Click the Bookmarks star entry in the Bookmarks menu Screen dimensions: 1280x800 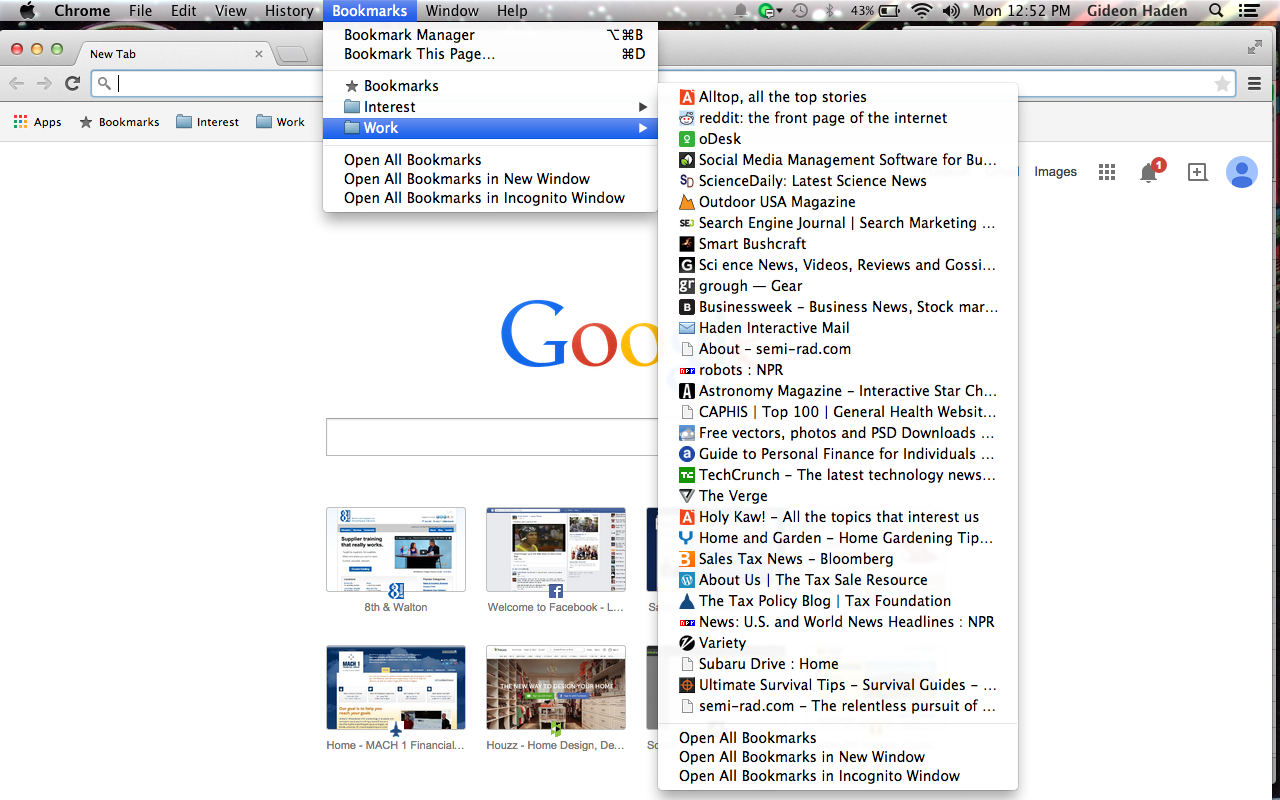click(x=490, y=86)
